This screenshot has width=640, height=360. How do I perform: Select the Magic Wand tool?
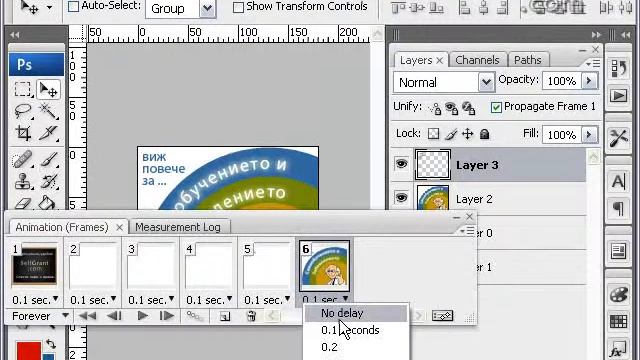coord(49,111)
